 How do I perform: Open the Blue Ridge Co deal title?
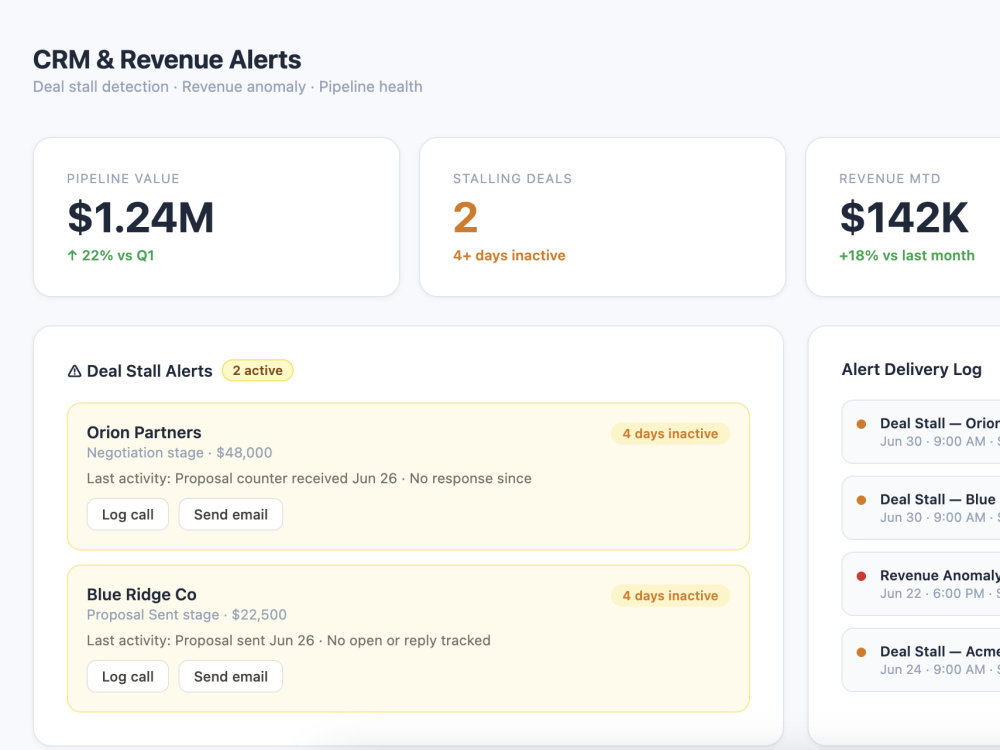[142, 594]
